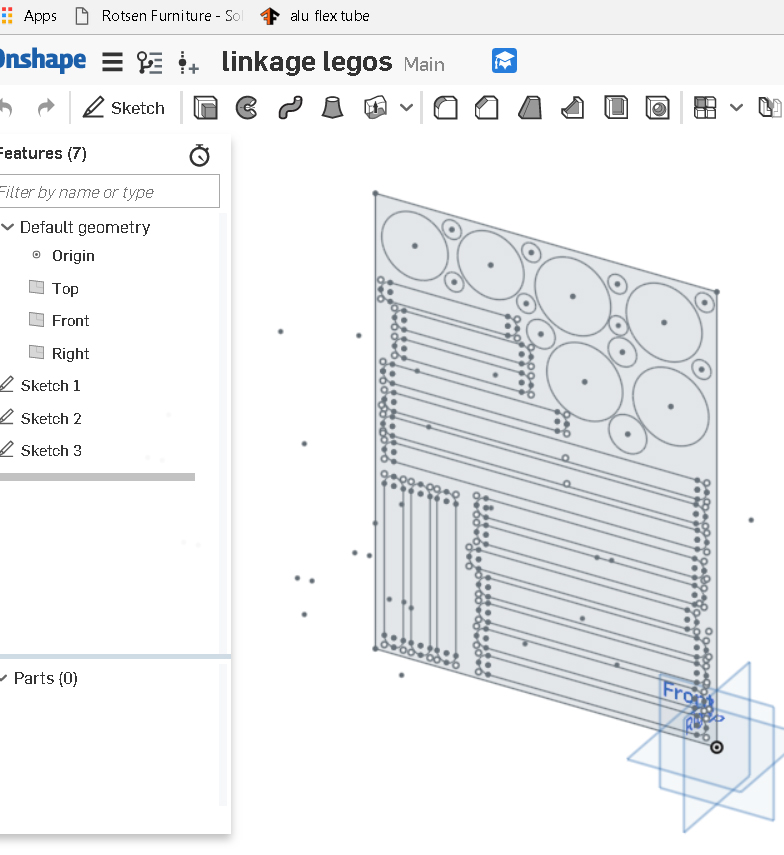Select the Thicken tool
This screenshot has height=855, width=784.
pyautogui.click(x=376, y=107)
